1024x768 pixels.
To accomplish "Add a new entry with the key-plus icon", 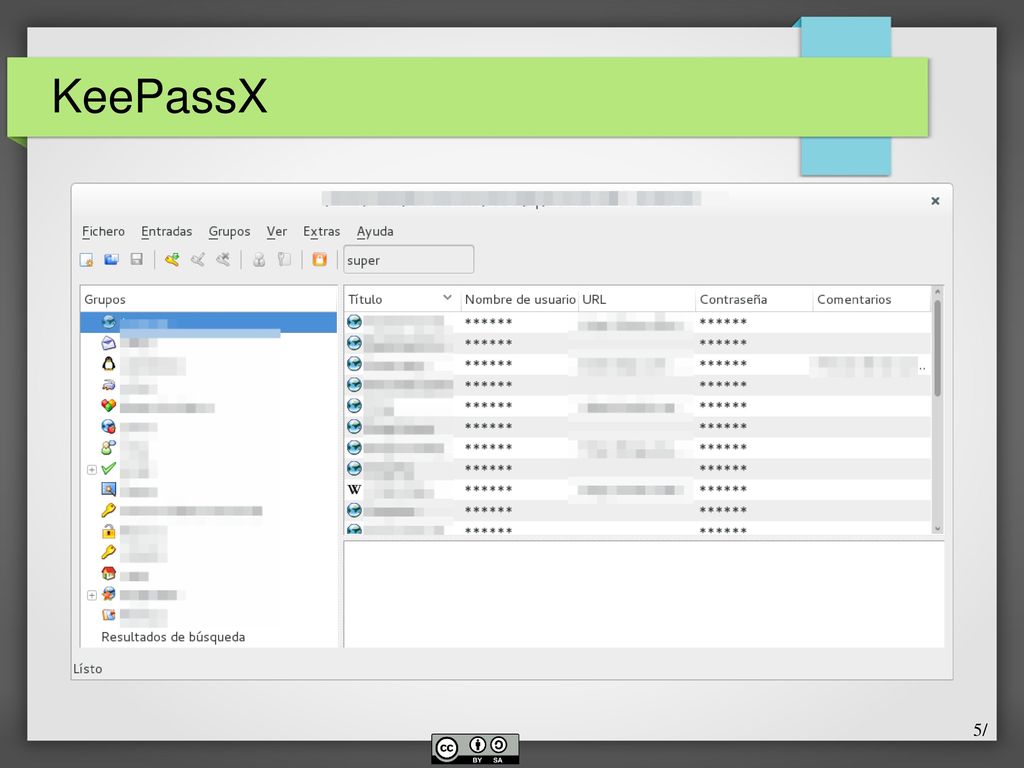I will coord(172,260).
